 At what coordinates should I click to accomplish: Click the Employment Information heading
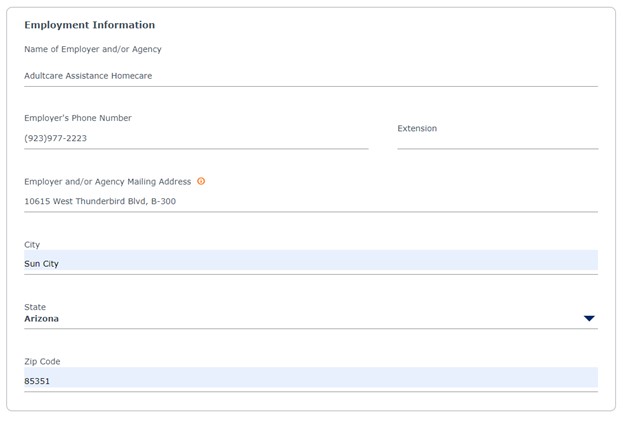[90, 25]
